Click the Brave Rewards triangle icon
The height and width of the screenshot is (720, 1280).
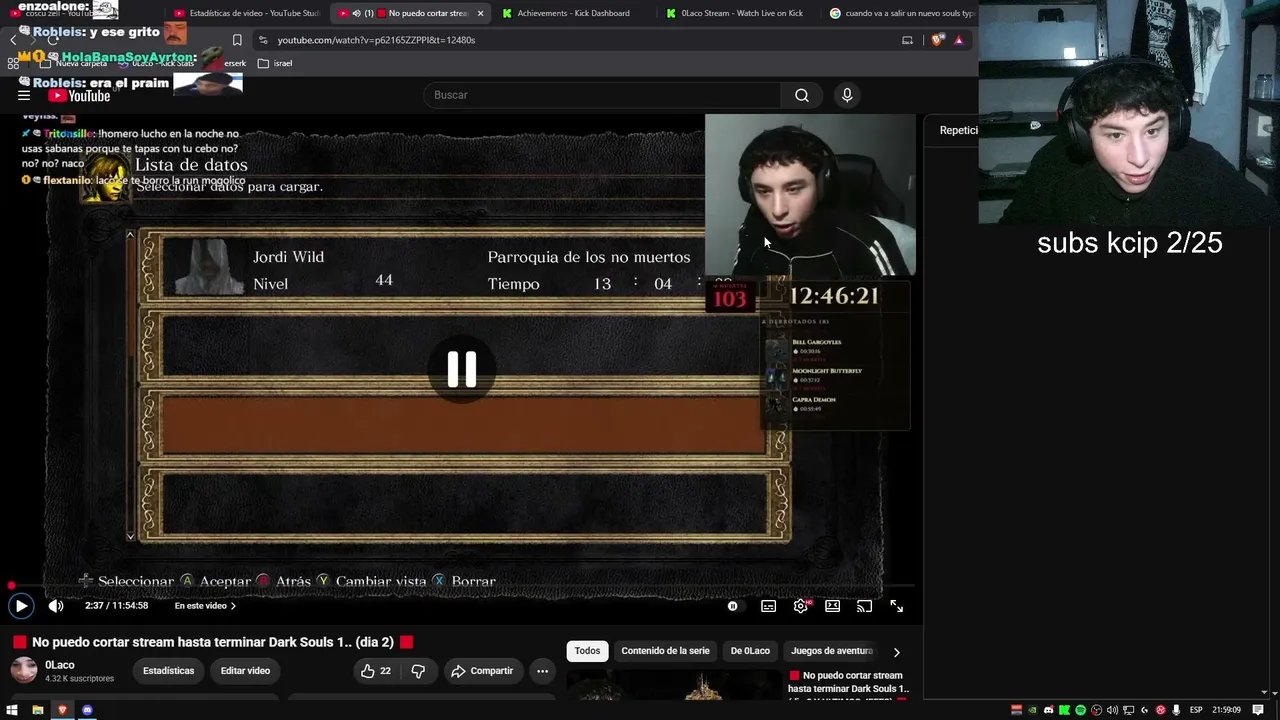coord(958,40)
